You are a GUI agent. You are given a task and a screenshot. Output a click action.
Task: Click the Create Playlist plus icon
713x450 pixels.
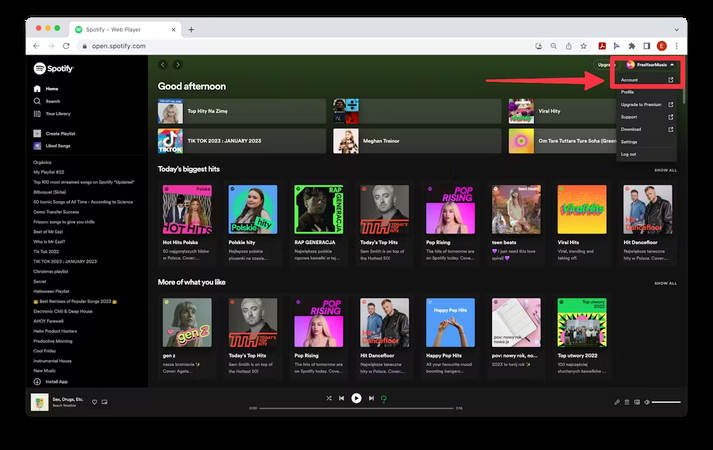pos(37,133)
